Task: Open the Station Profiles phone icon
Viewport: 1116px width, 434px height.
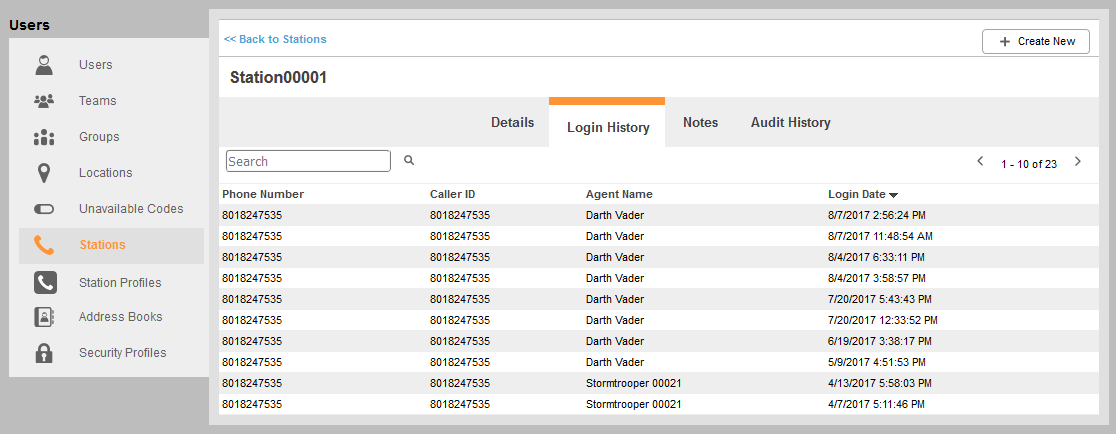Action: pyautogui.click(x=44, y=282)
